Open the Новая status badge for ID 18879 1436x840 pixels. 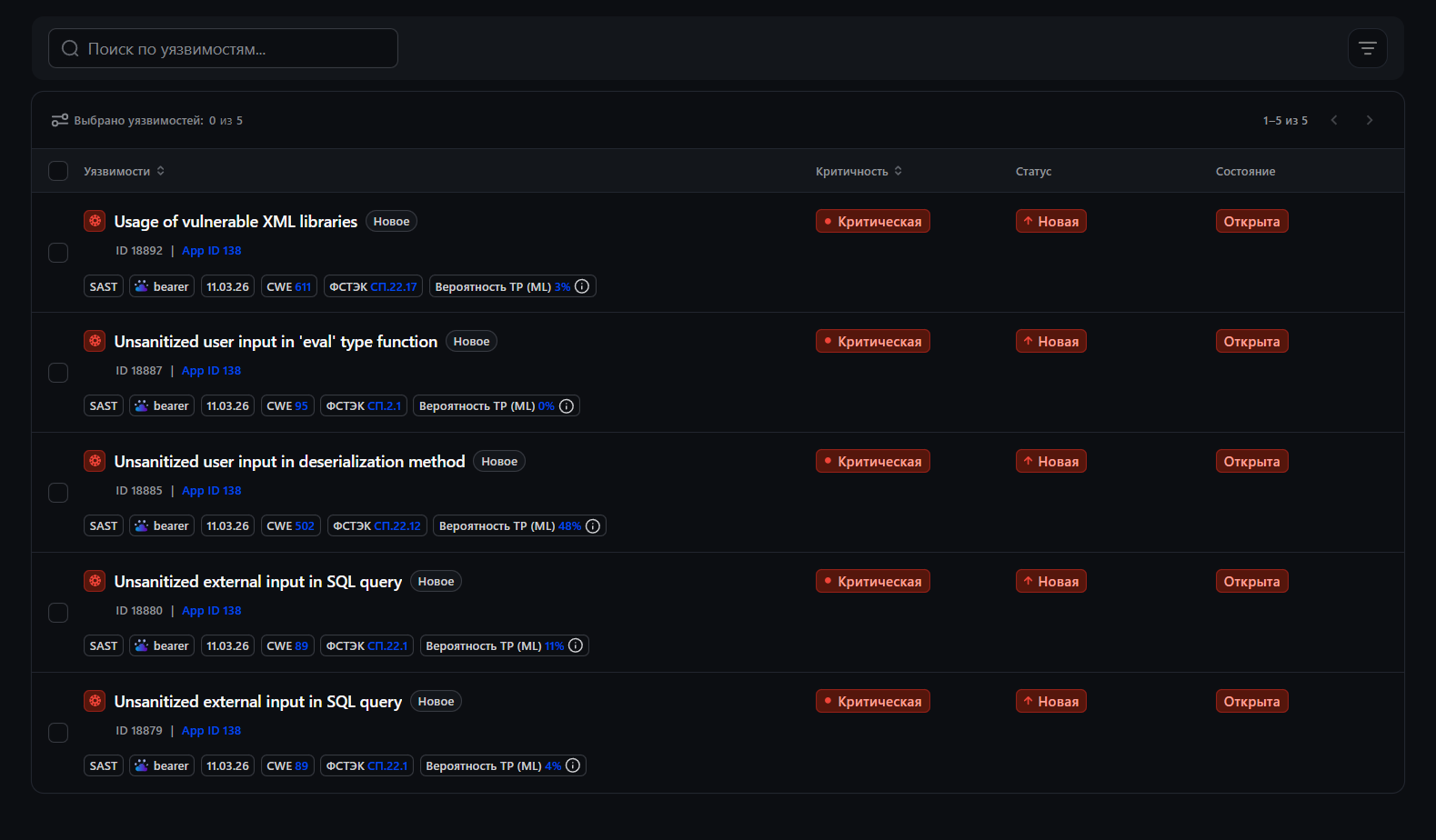coord(1051,701)
